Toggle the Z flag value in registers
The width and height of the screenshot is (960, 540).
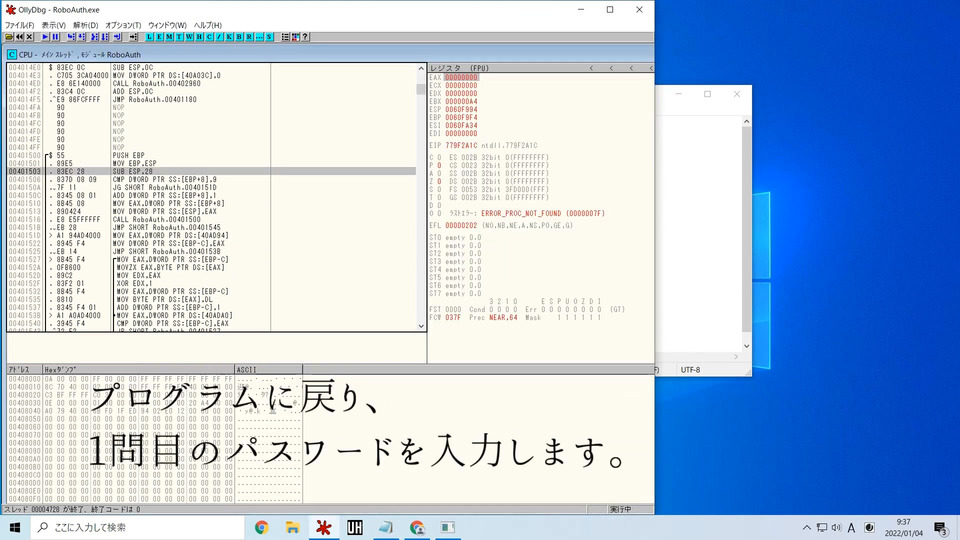tap(439, 182)
